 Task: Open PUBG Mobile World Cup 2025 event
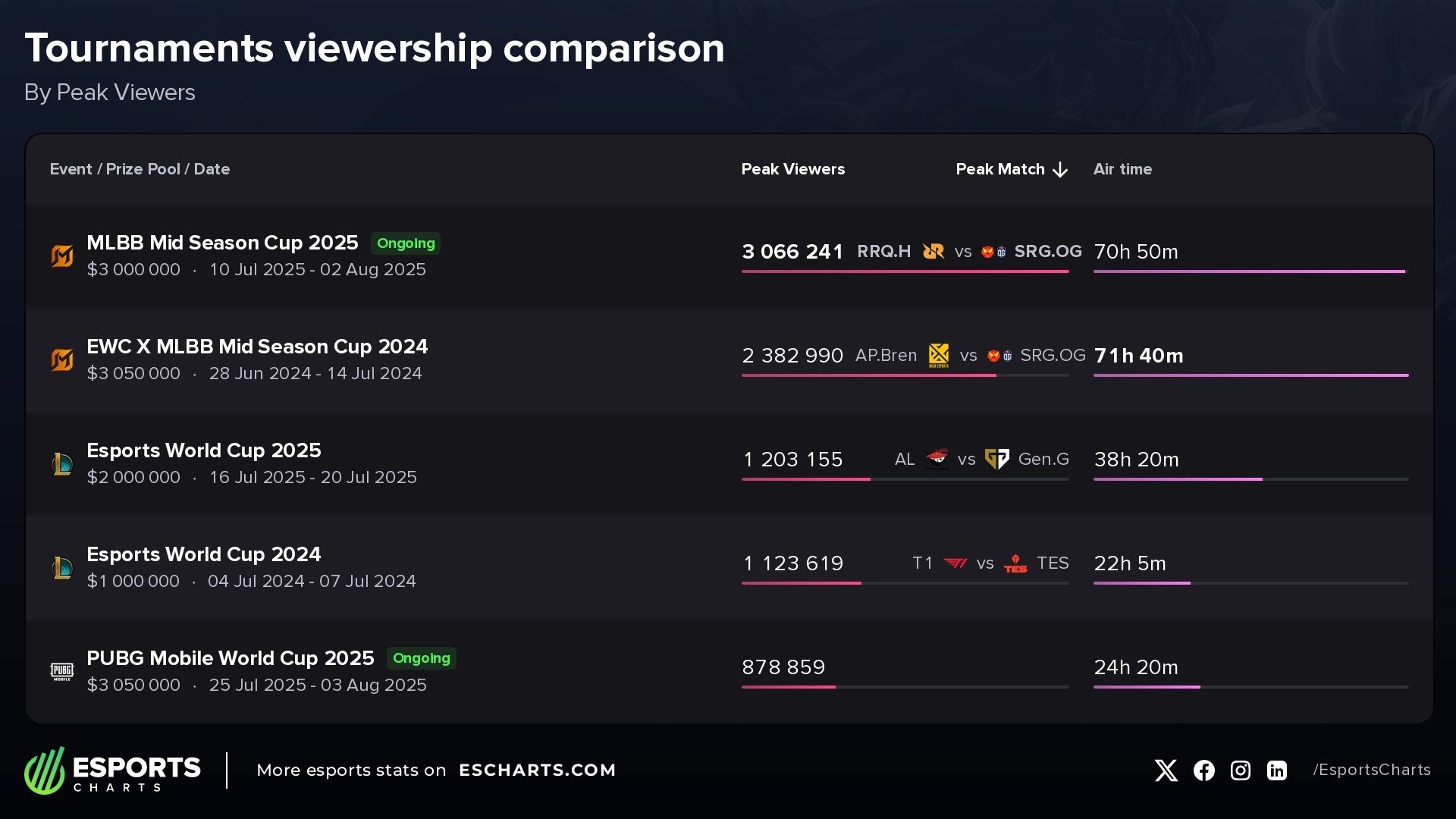231,658
